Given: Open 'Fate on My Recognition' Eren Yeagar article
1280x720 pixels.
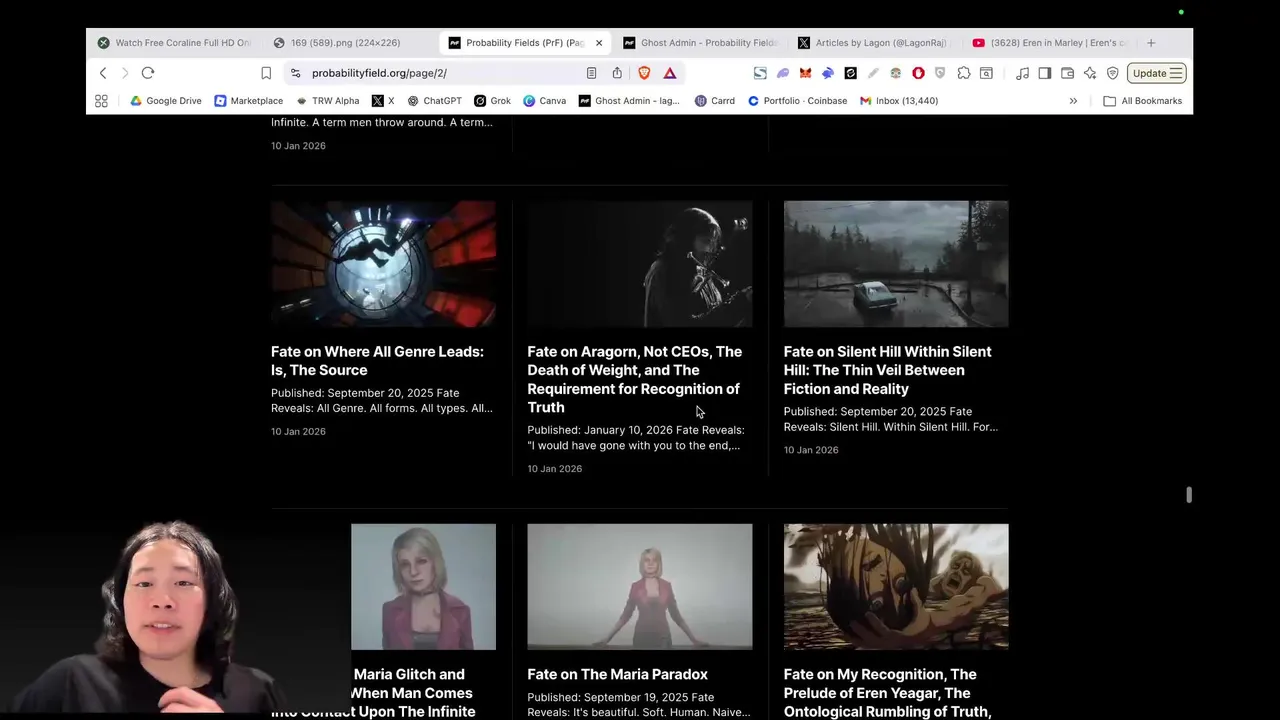Looking at the screenshot, I should (x=888, y=693).
